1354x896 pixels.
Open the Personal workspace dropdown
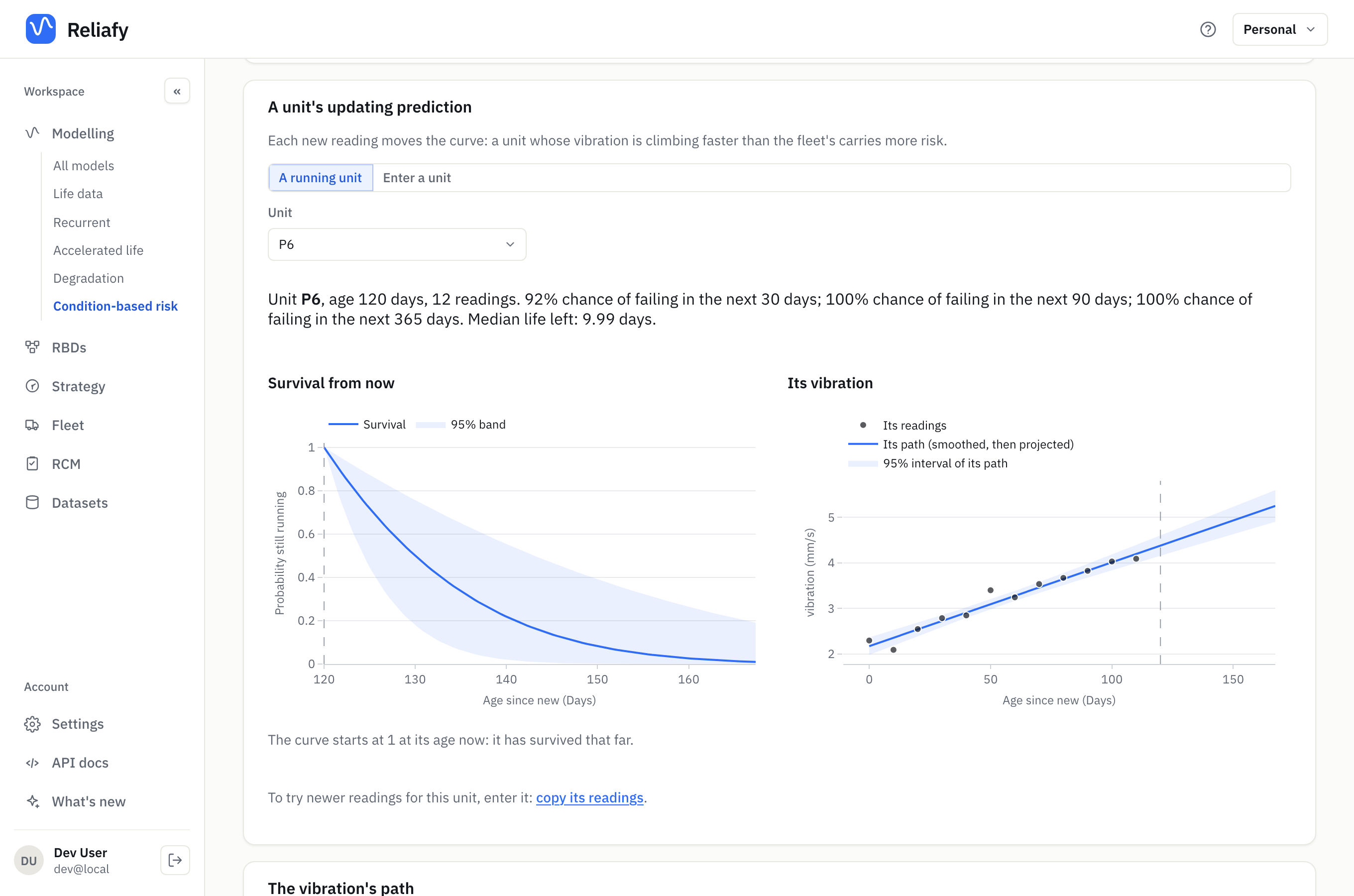[1280, 29]
